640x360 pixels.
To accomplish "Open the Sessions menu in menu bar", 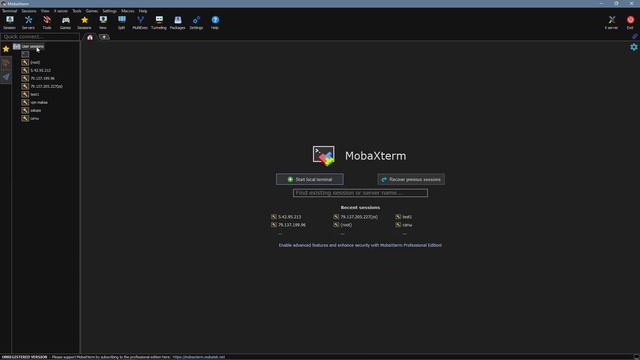I will point(29,11).
